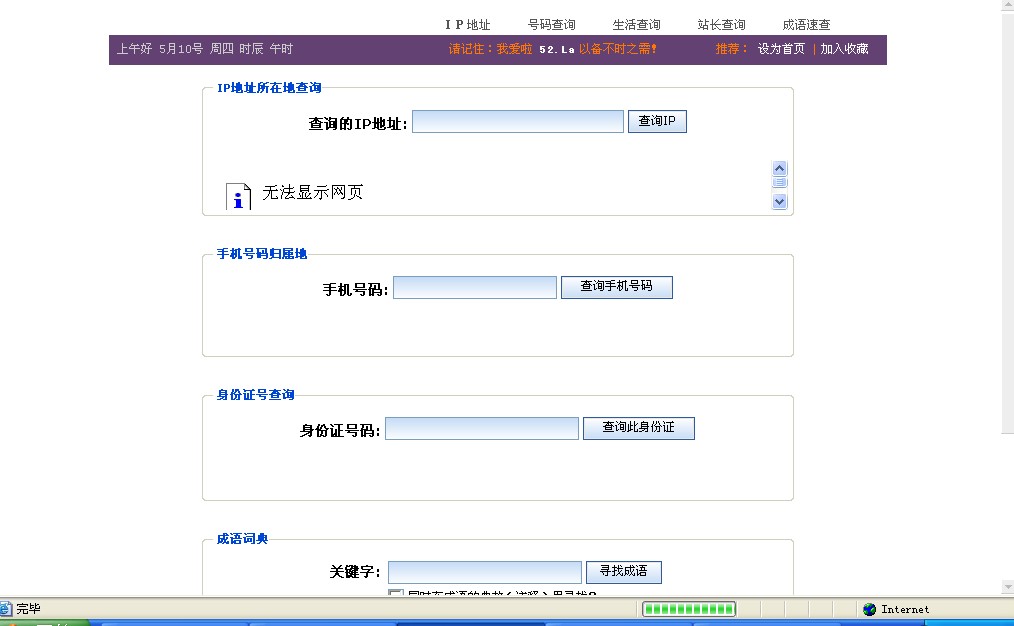Toggle checkbox below idiom keyword field

[x=395, y=595]
